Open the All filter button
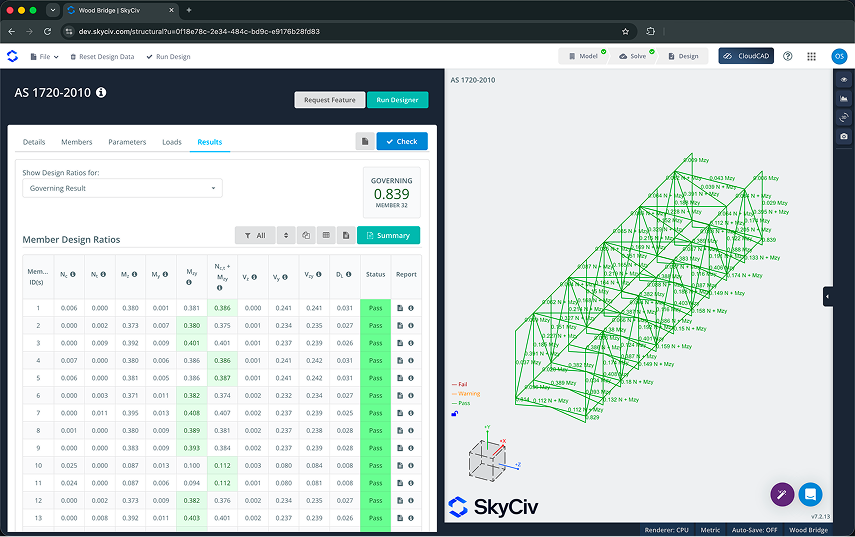The image size is (855, 537). (x=255, y=236)
